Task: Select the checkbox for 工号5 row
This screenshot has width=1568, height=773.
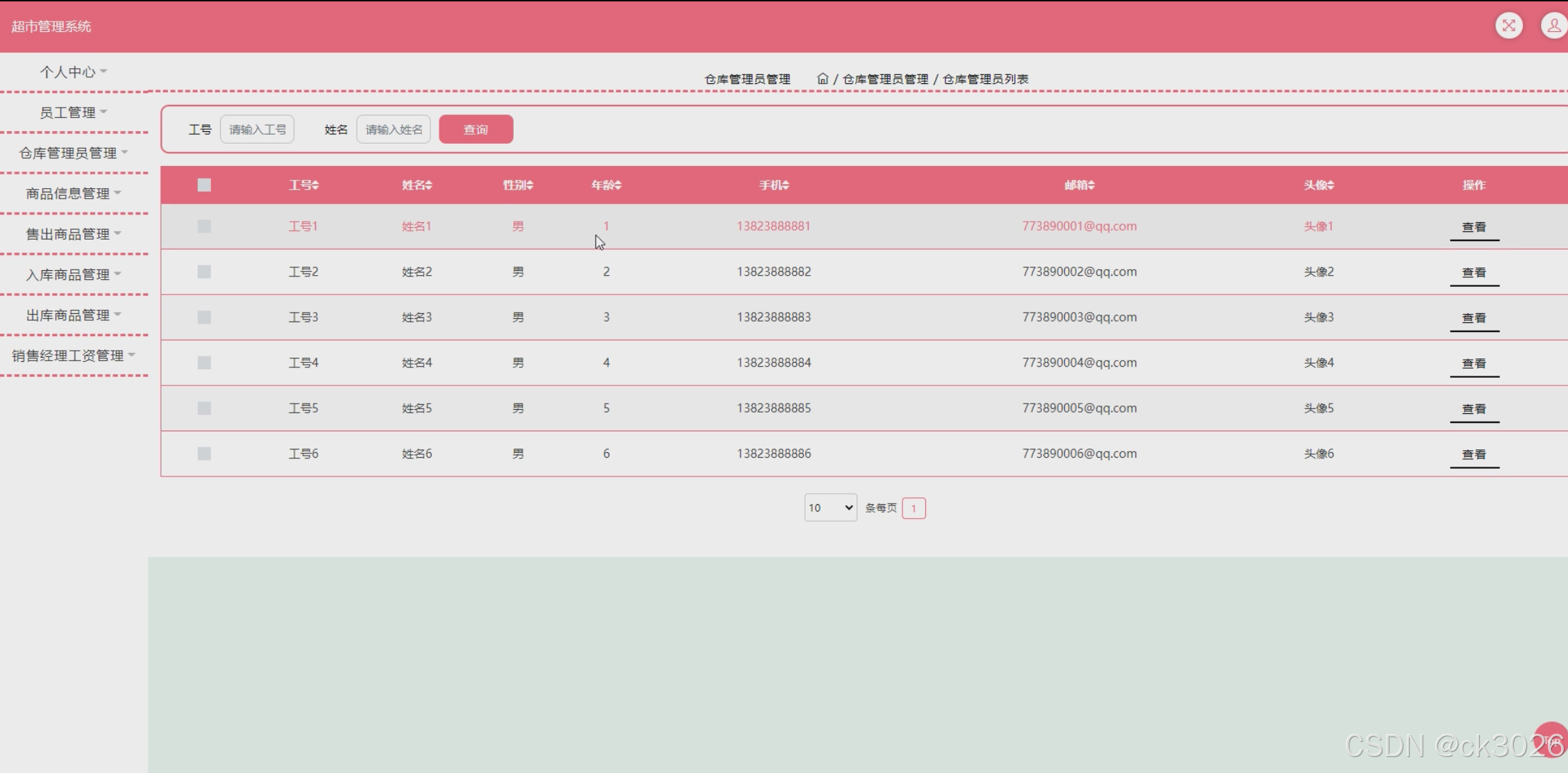Action: 204,408
